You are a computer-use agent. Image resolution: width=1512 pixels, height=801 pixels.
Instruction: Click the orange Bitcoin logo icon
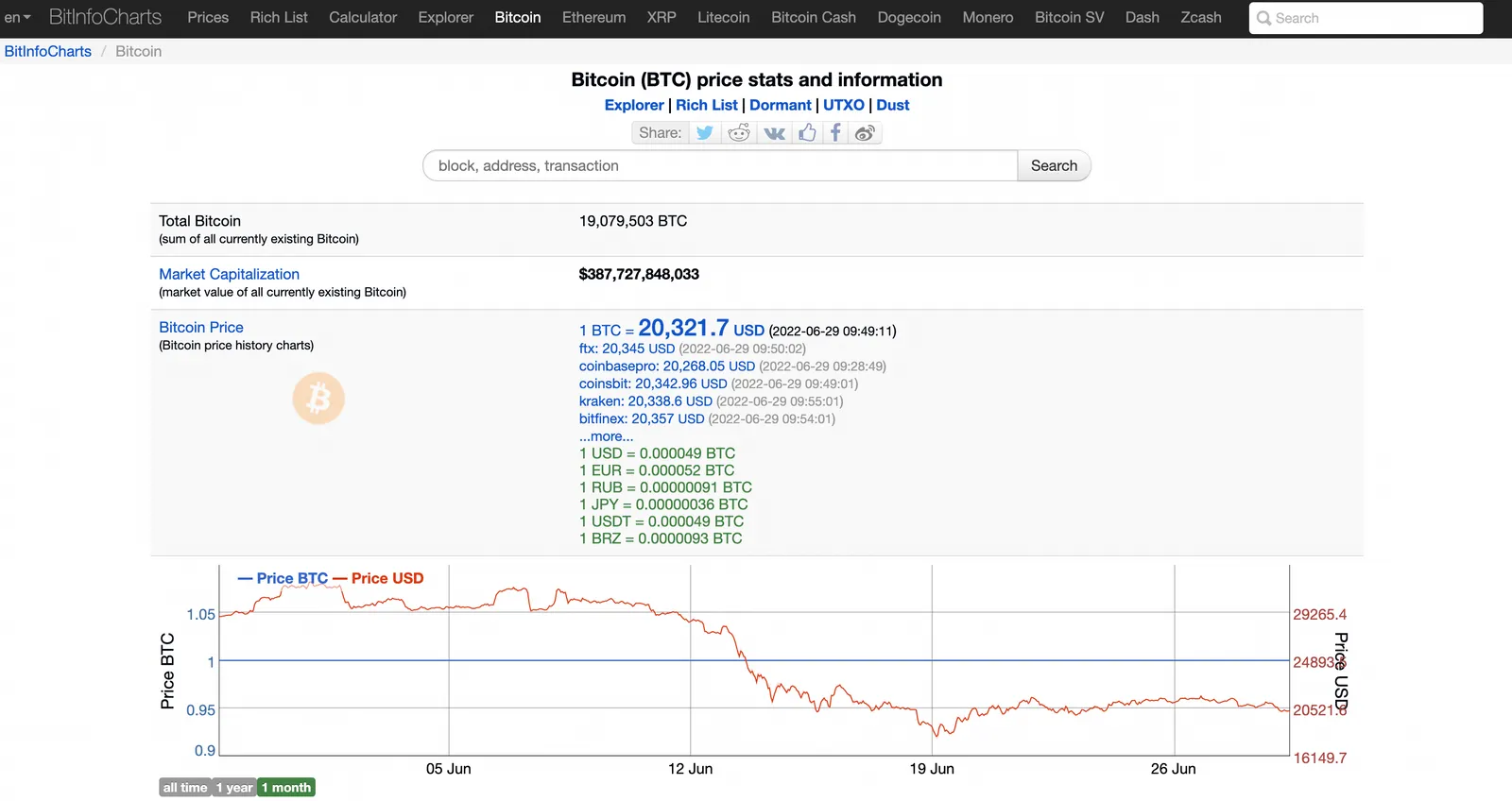(x=318, y=398)
